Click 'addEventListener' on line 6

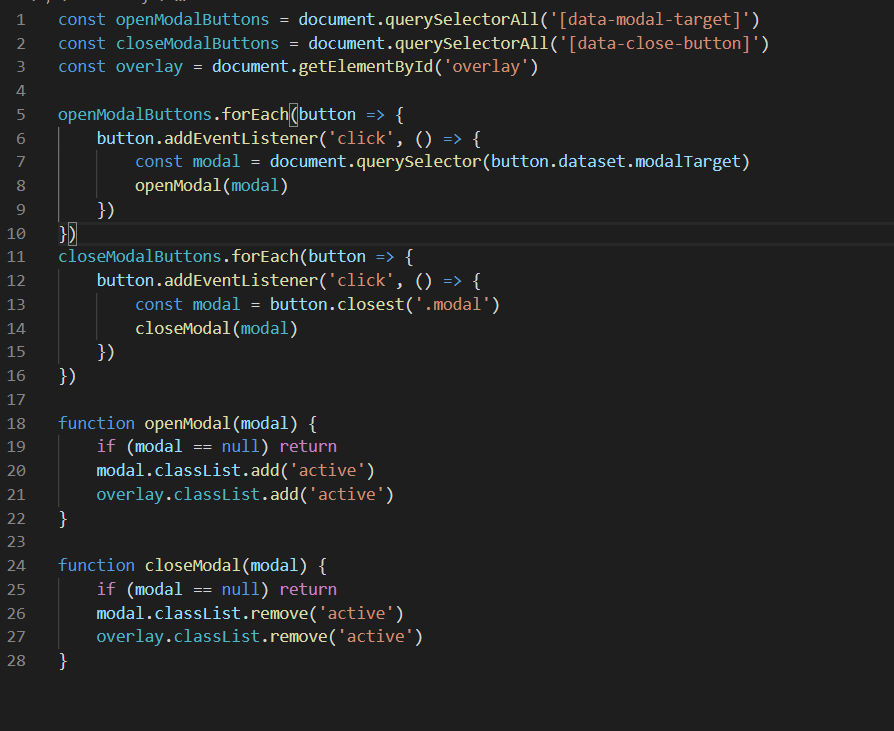coord(240,139)
